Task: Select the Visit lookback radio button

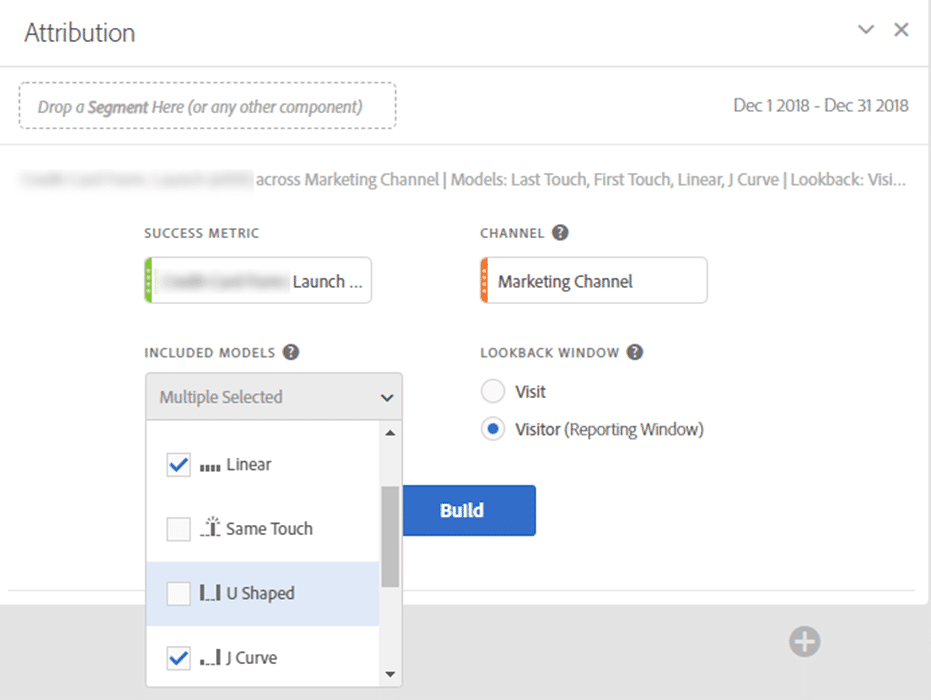Action: (x=492, y=391)
